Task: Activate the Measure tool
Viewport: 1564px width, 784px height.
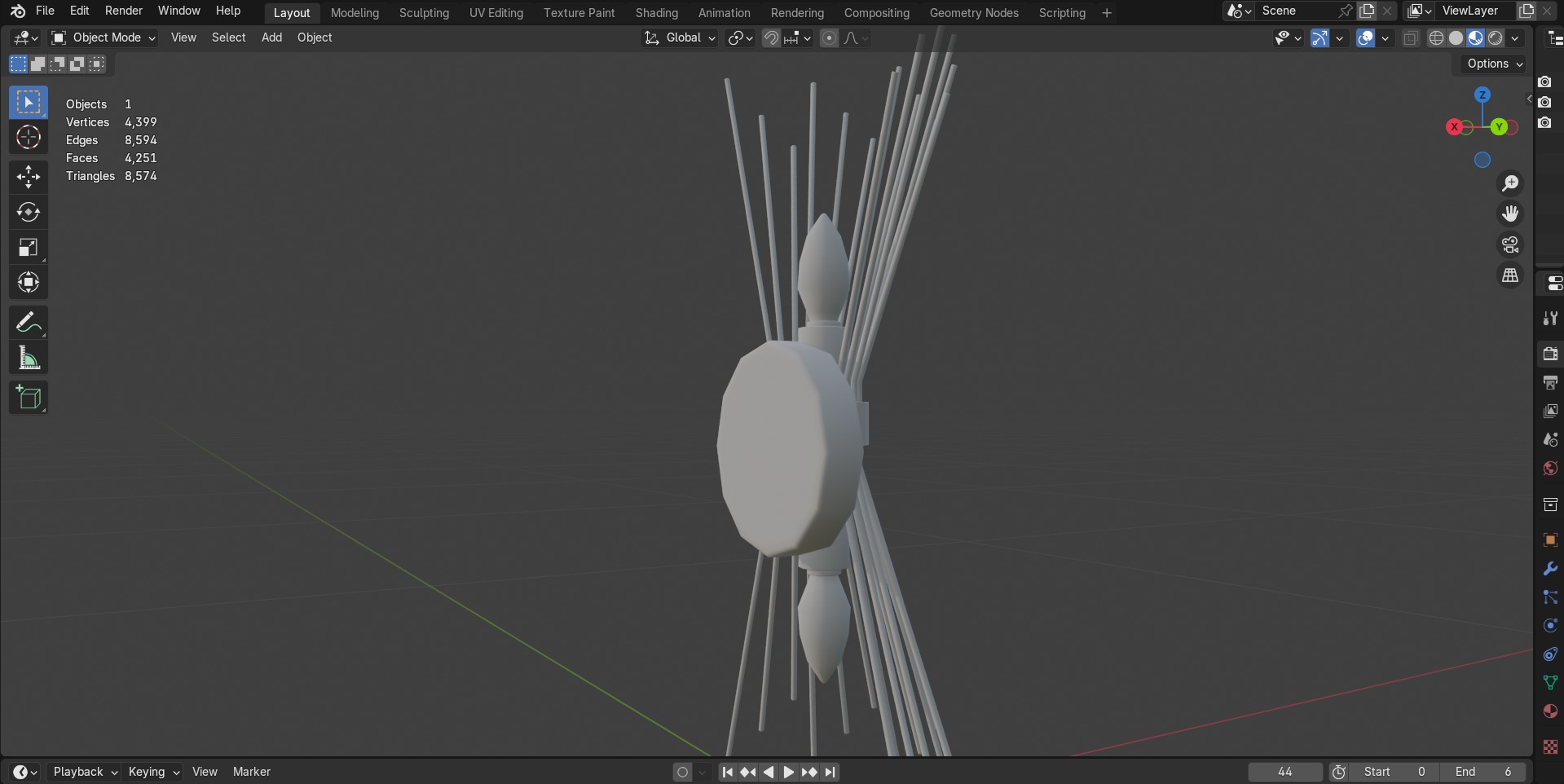Action: [x=29, y=358]
